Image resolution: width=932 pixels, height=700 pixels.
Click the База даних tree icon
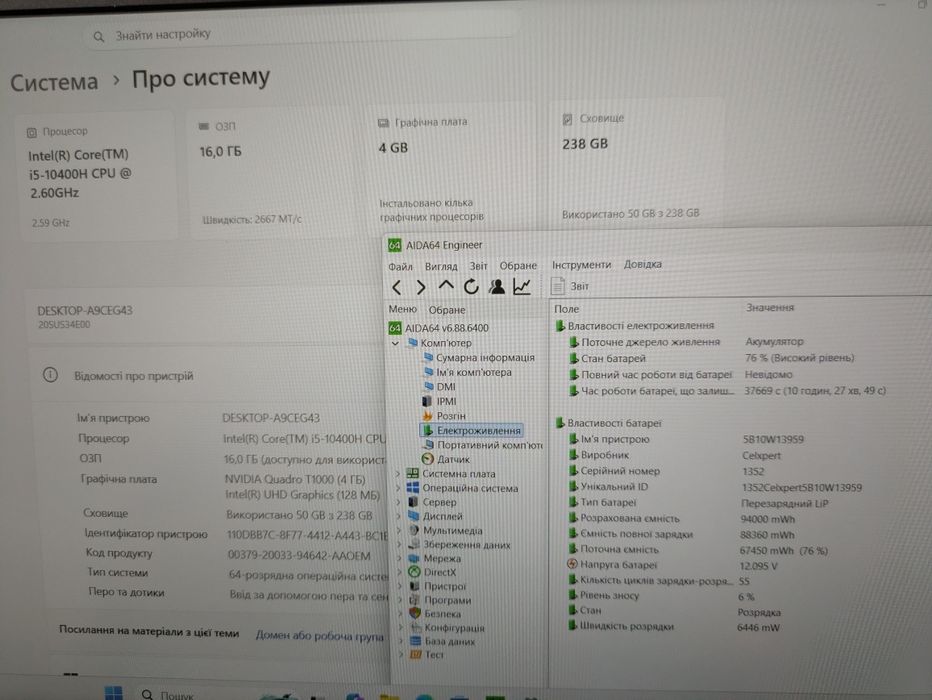click(415, 642)
